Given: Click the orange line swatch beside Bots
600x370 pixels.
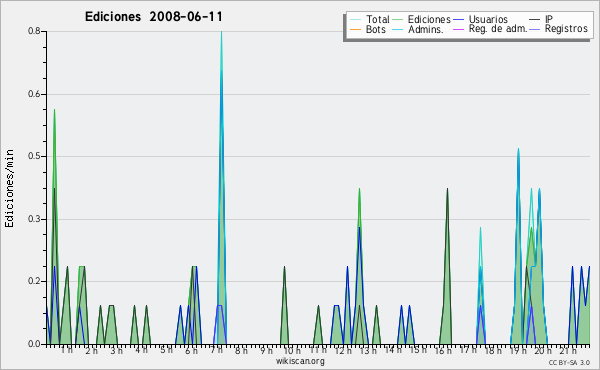Looking at the screenshot, I should coord(355,30).
